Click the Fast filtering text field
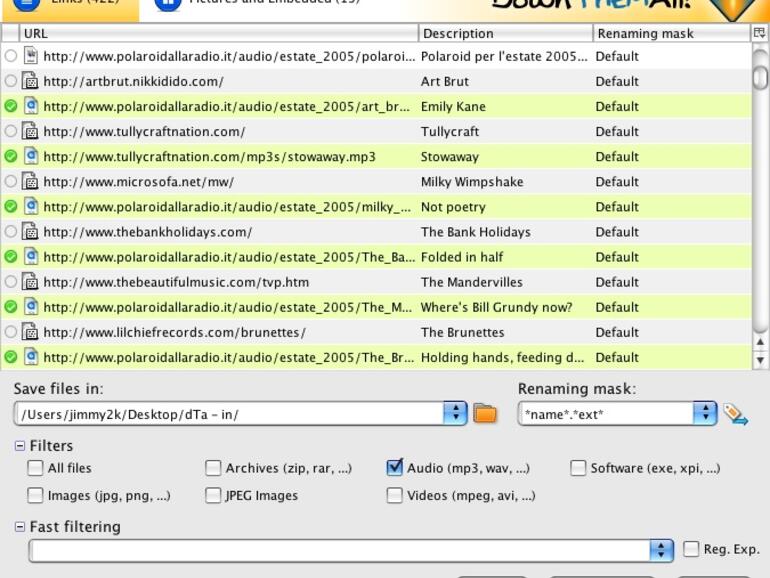The height and width of the screenshot is (578, 770). [x=340, y=550]
